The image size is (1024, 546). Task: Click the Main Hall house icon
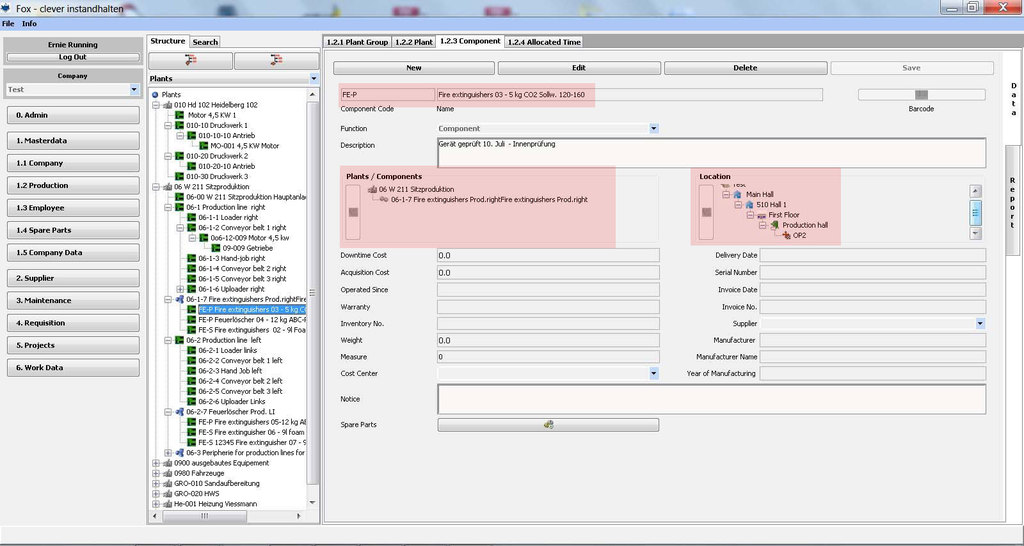[737, 194]
